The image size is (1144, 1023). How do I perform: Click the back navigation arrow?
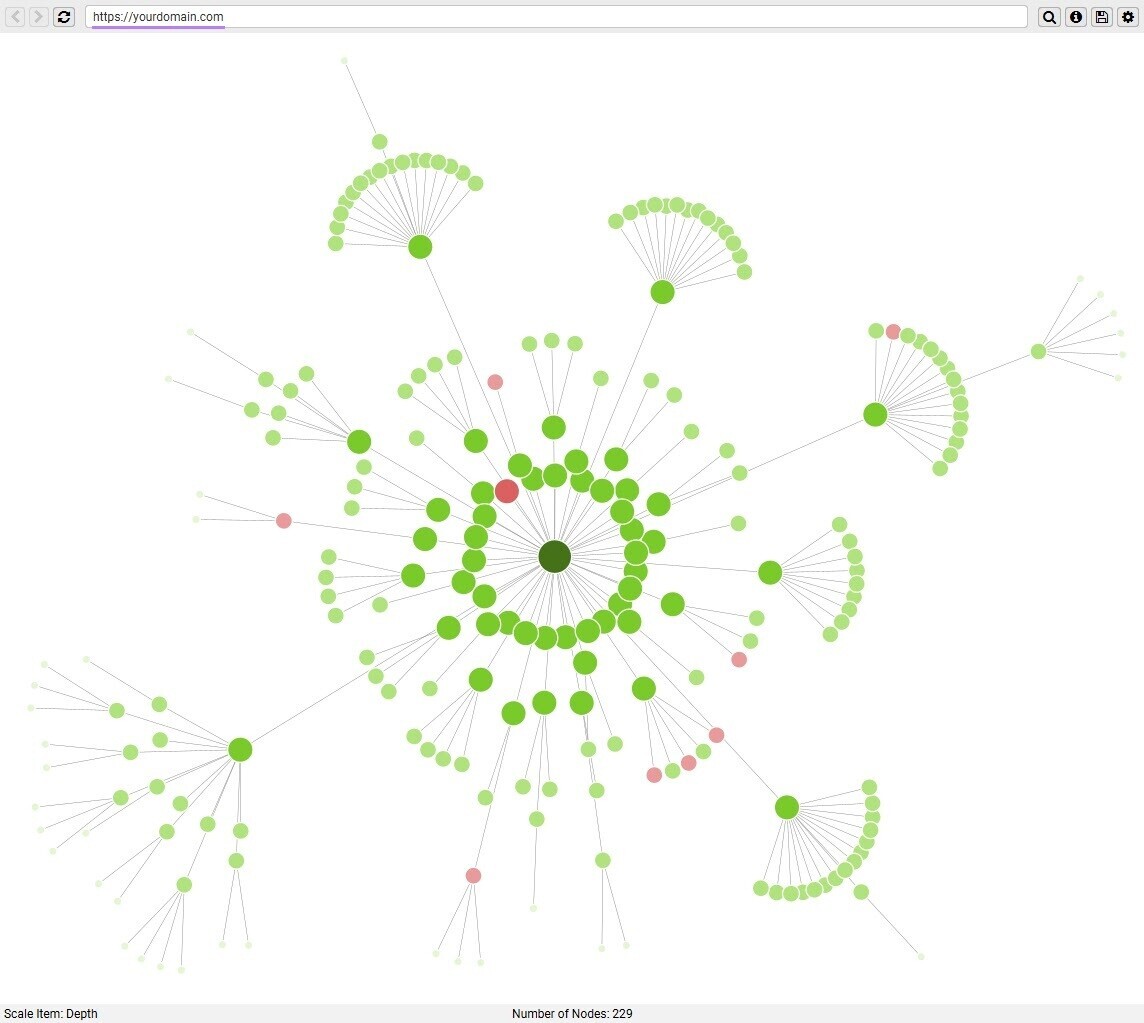click(x=15, y=17)
